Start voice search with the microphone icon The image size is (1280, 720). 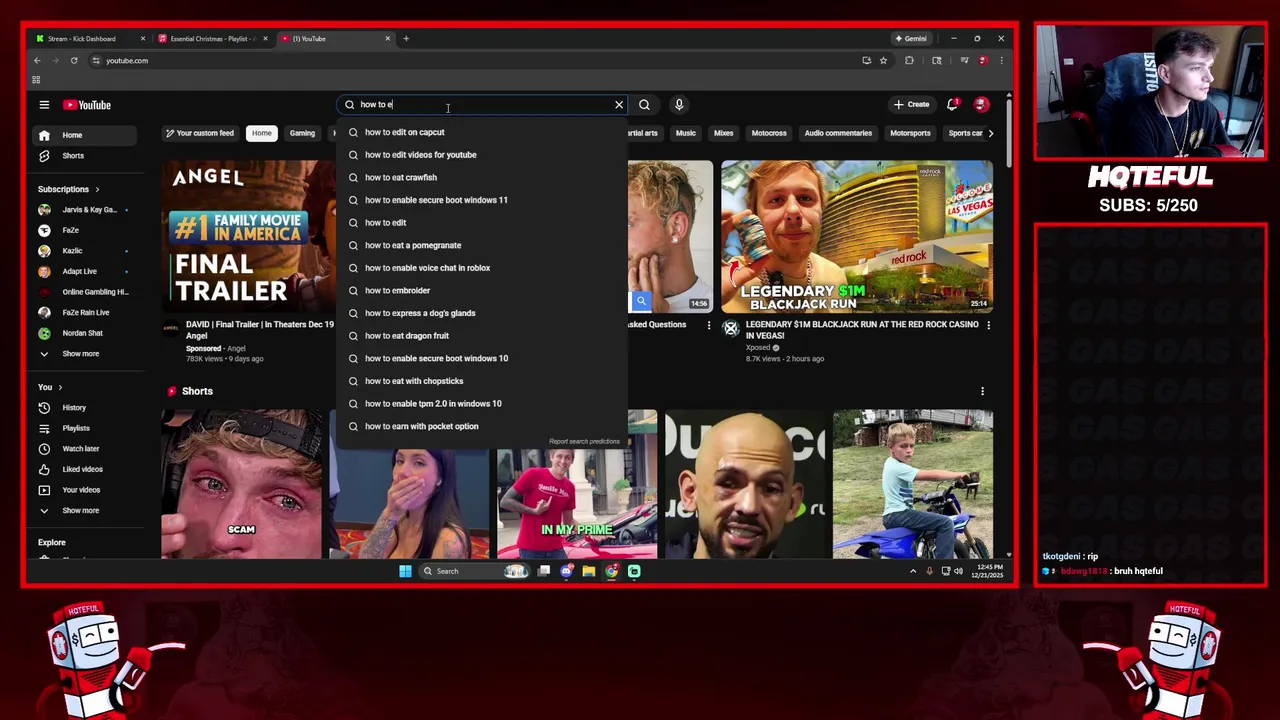679,105
